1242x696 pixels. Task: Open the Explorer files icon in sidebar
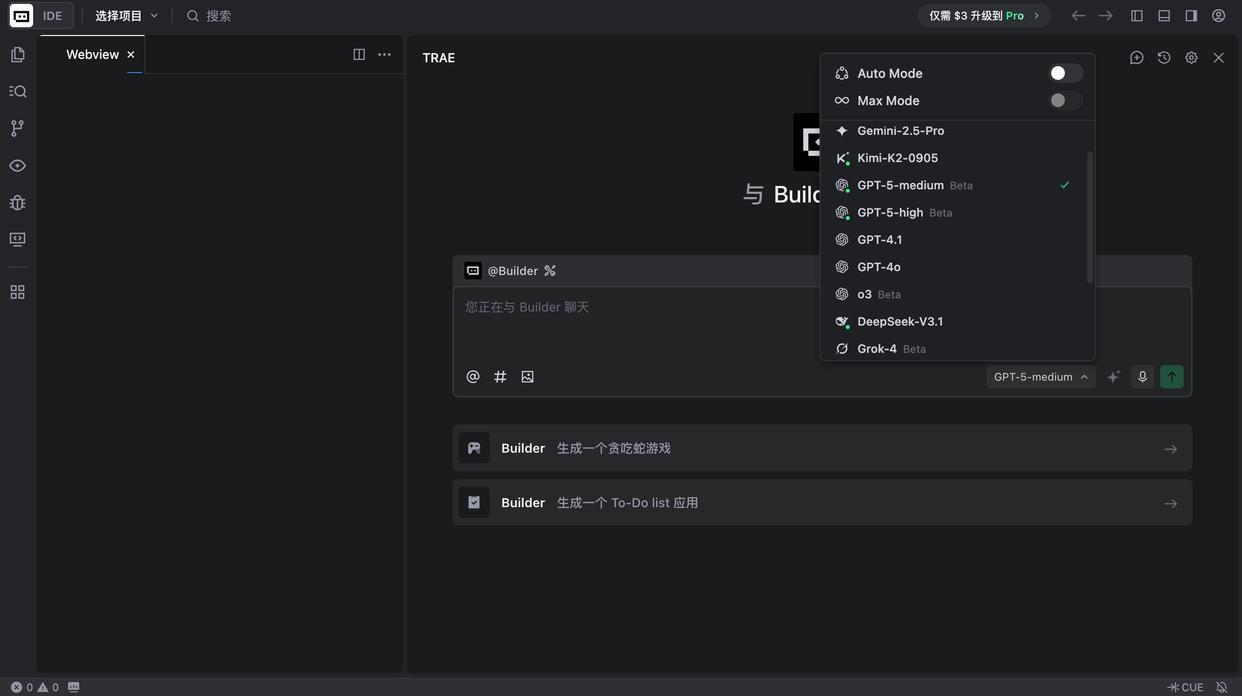pyautogui.click(x=17, y=55)
